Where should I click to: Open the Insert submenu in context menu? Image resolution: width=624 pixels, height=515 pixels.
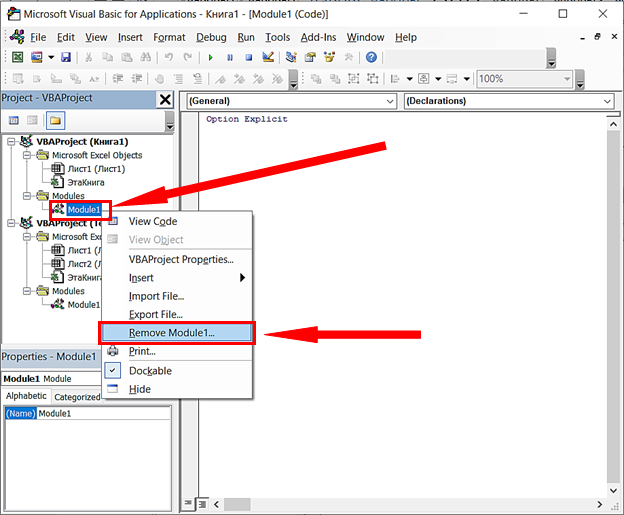(x=177, y=278)
